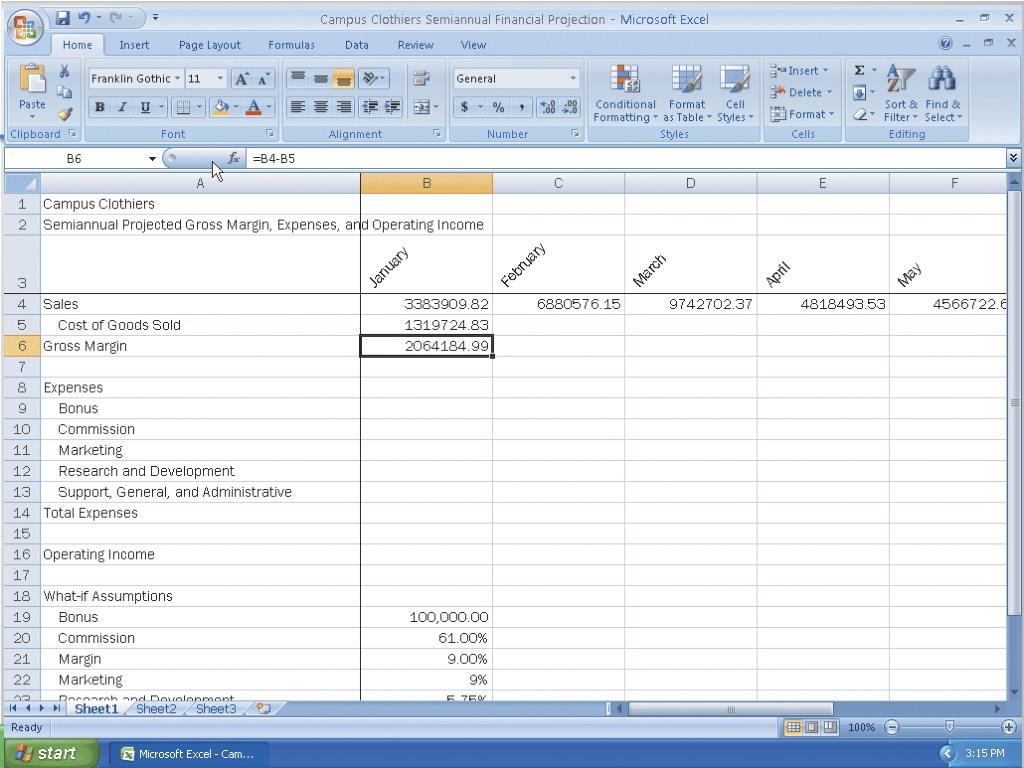Switch to Sheet2 worksheet tab
Image resolution: width=1024 pixels, height=768 pixels.
pyautogui.click(x=156, y=709)
